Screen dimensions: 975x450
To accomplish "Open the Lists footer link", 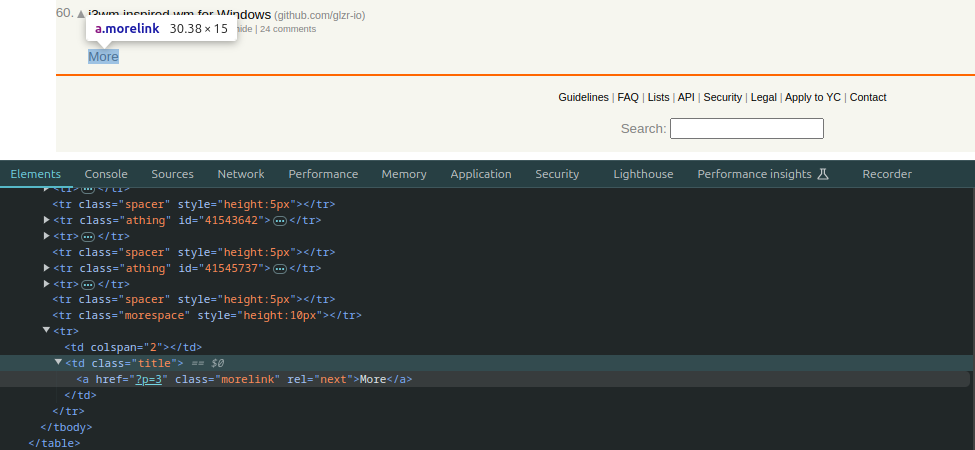I will click(x=658, y=97).
